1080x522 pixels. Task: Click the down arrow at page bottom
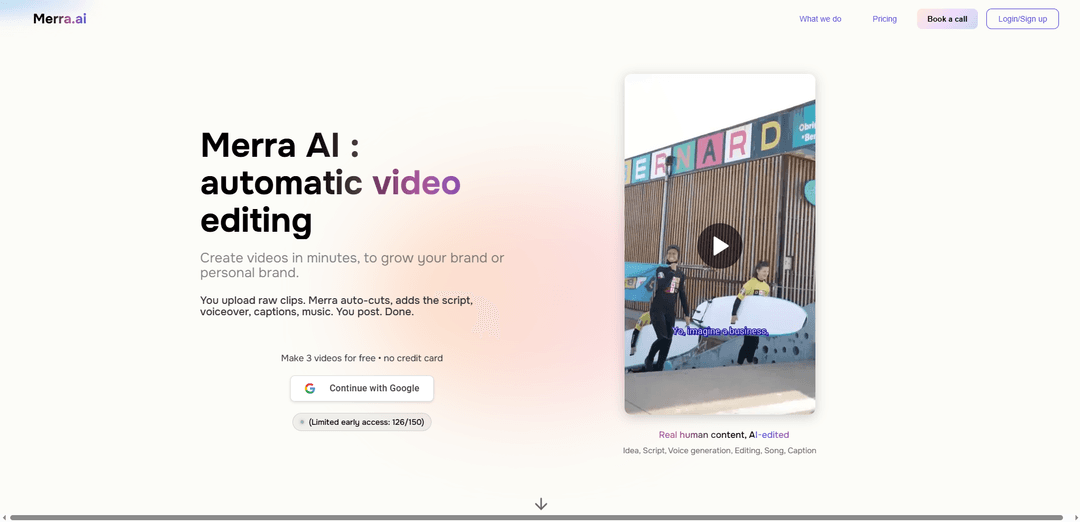pos(541,504)
